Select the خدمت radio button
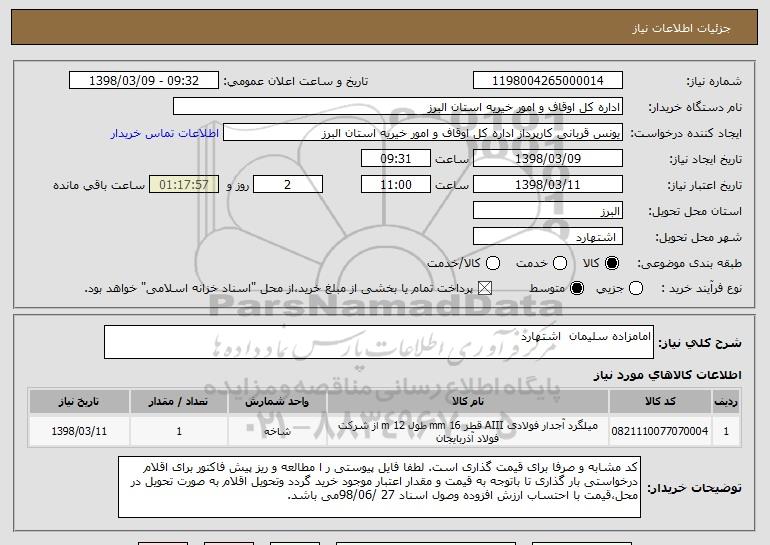This screenshot has height=545, width=770. point(560,263)
